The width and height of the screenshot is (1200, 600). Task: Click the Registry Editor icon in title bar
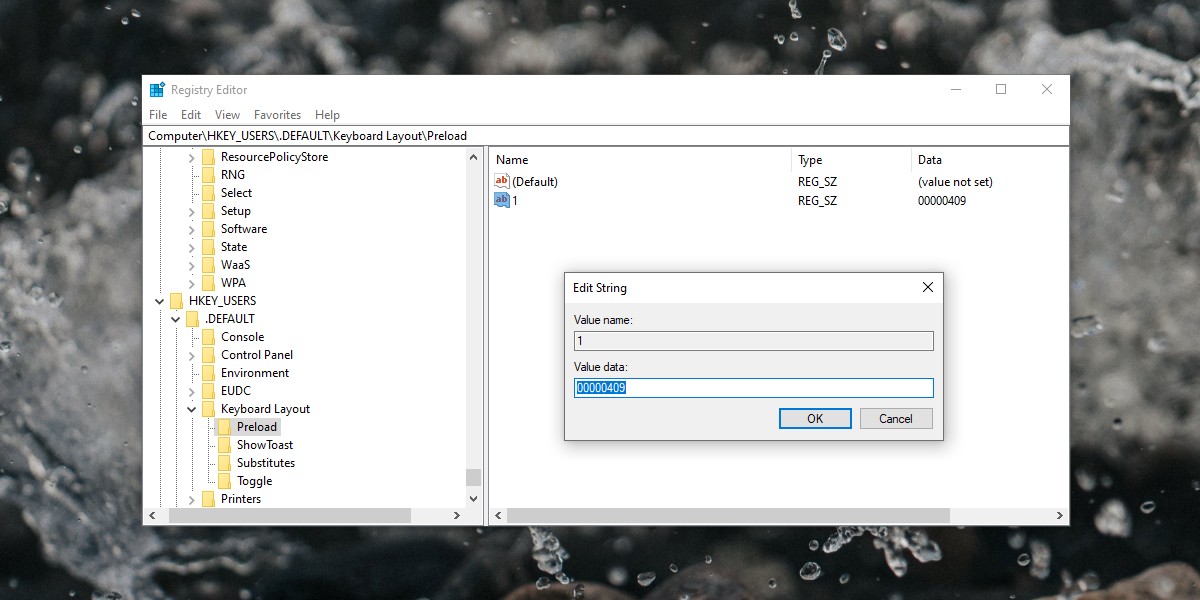(x=155, y=89)
